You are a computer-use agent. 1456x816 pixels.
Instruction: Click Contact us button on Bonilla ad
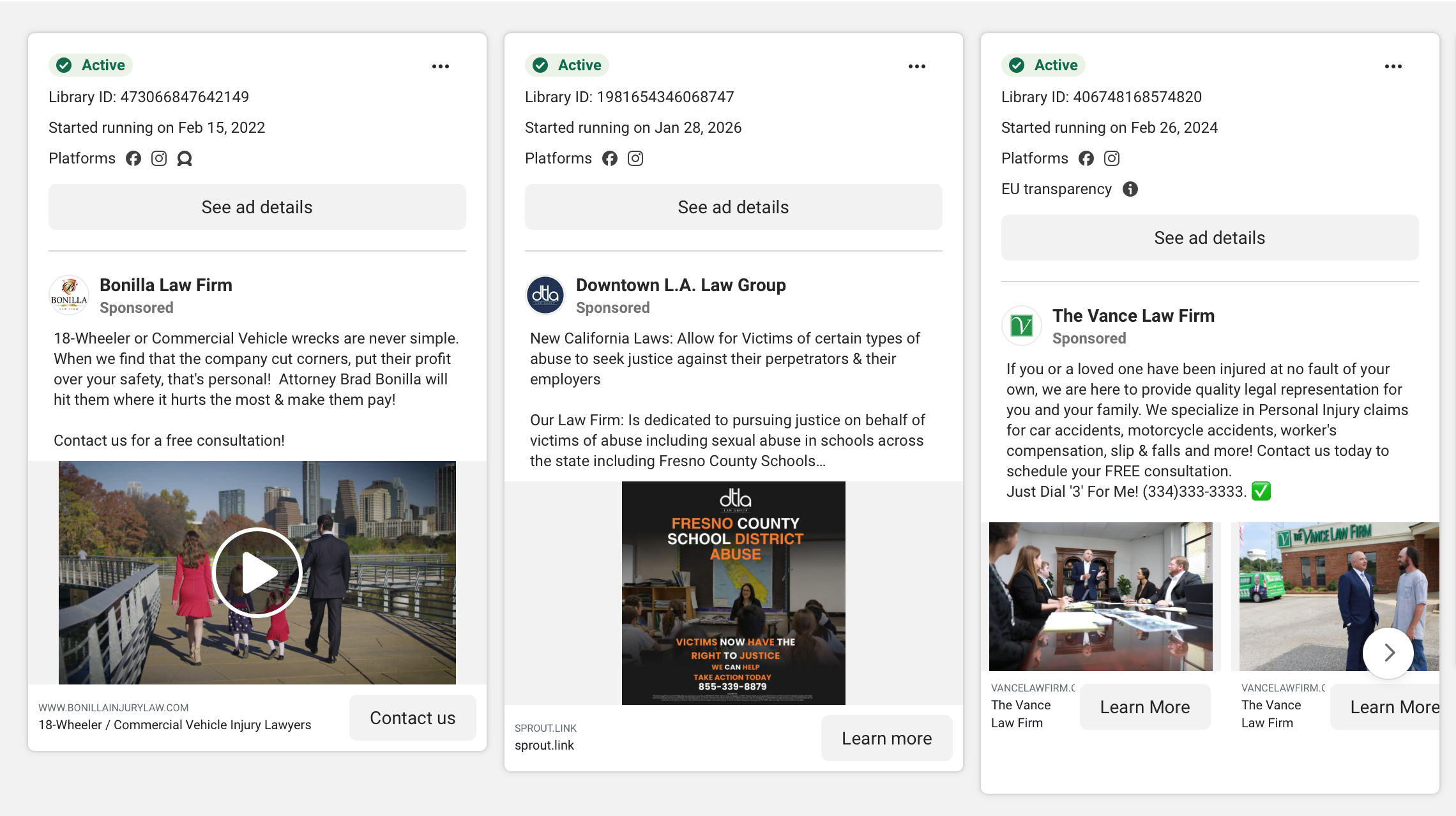(413, 718)
